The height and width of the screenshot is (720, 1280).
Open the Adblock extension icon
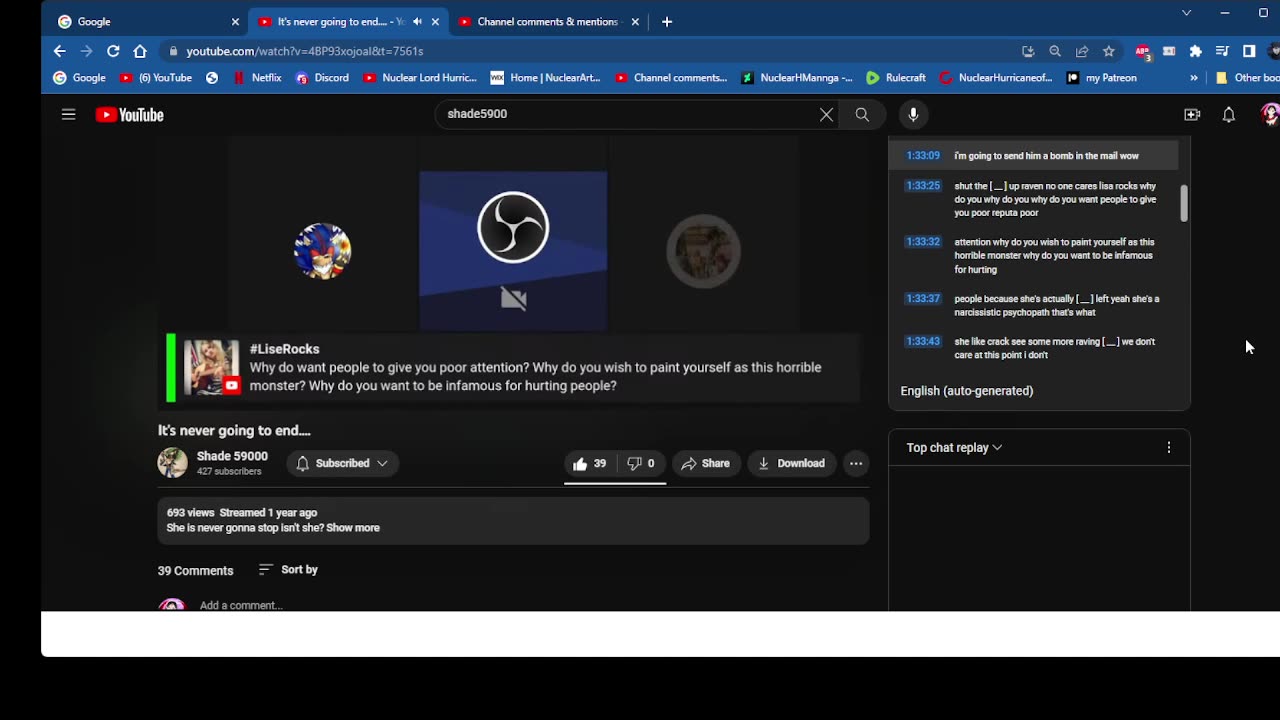click(1142, 51)
